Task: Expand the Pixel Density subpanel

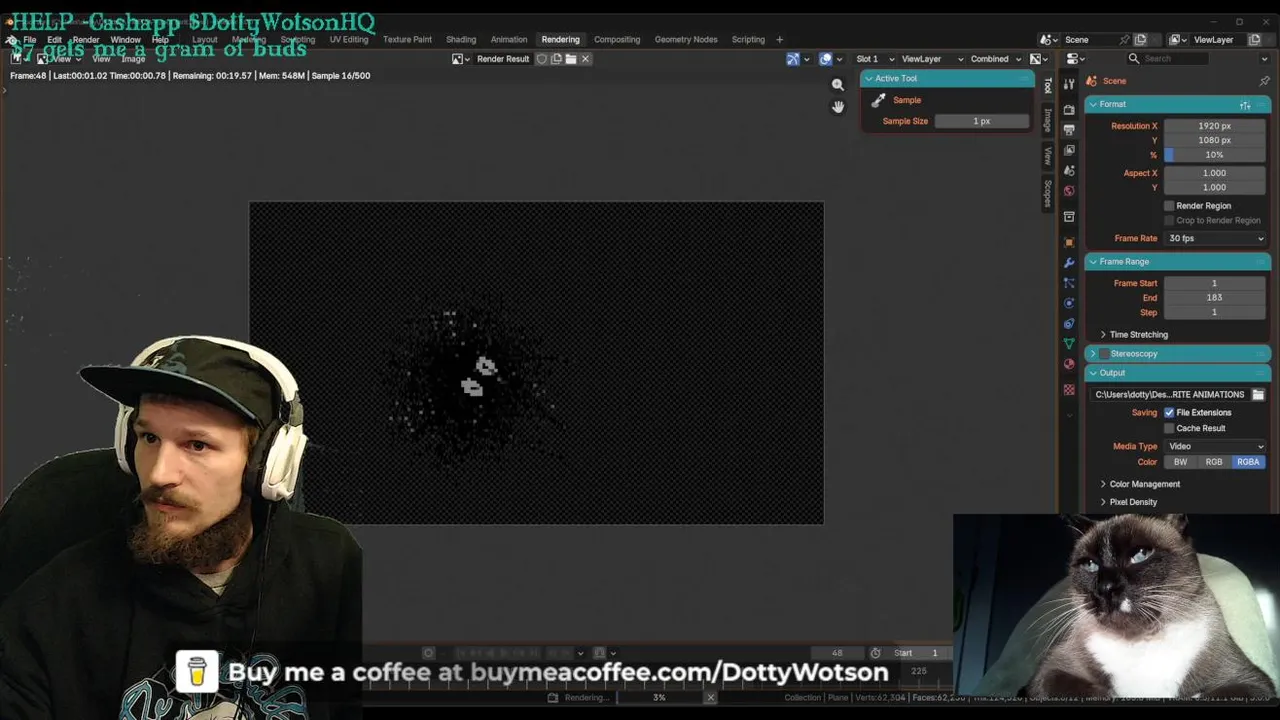Action: point(1132,502)
